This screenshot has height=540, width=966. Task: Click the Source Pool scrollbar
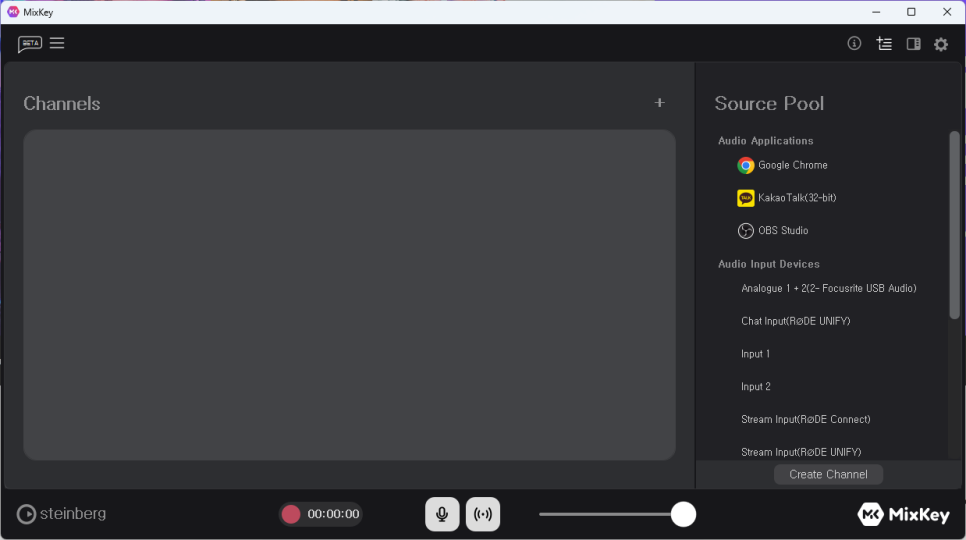click(954, 225)
